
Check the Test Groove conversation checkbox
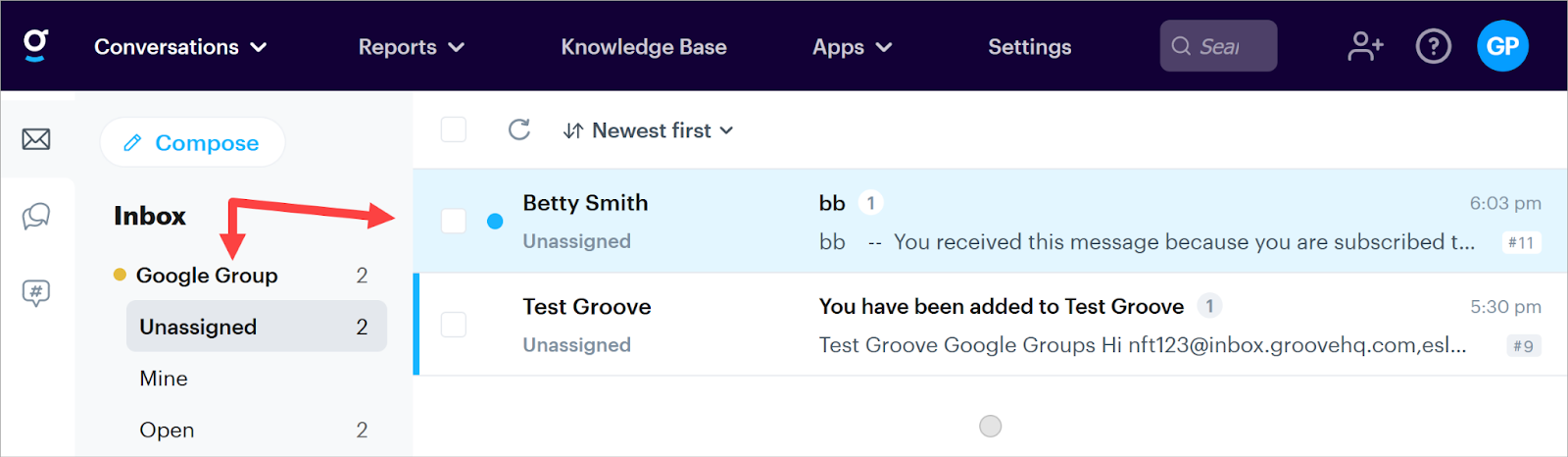click(x=454, y=325)
